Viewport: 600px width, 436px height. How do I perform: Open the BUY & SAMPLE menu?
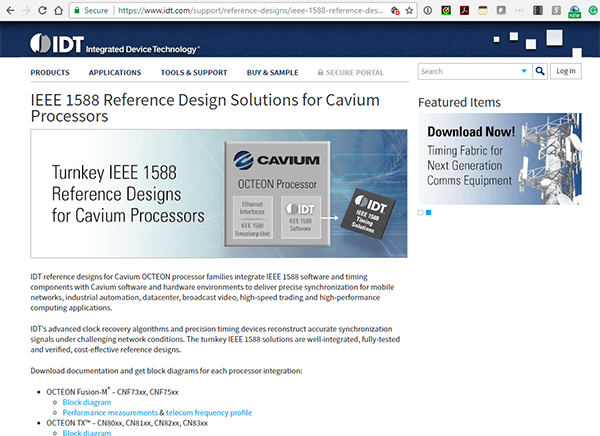tap(272, 72)
